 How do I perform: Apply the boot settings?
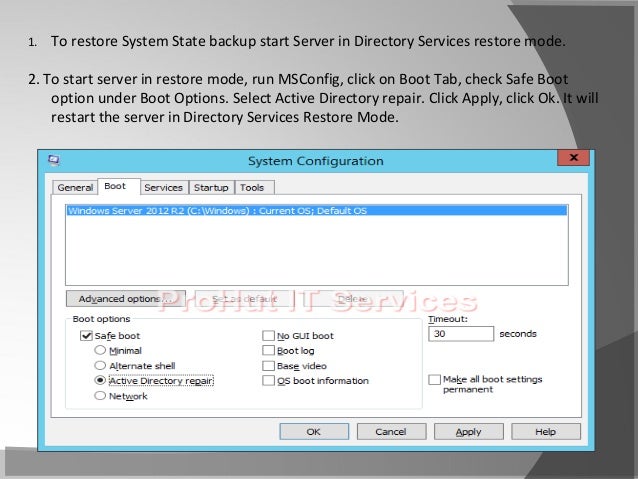point(468,431)
